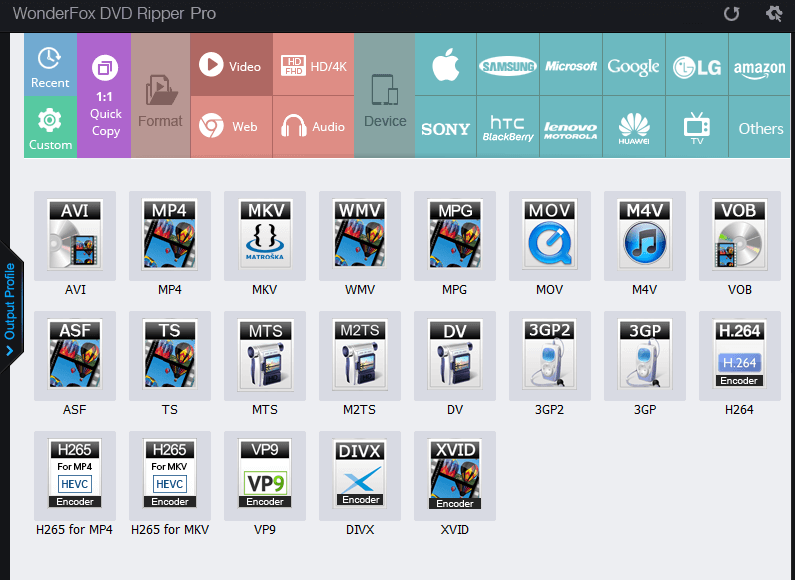Show Lenovo Motorola device profiles
The width and height of the screenshot is (795, 580).
(x=571, y=127)
